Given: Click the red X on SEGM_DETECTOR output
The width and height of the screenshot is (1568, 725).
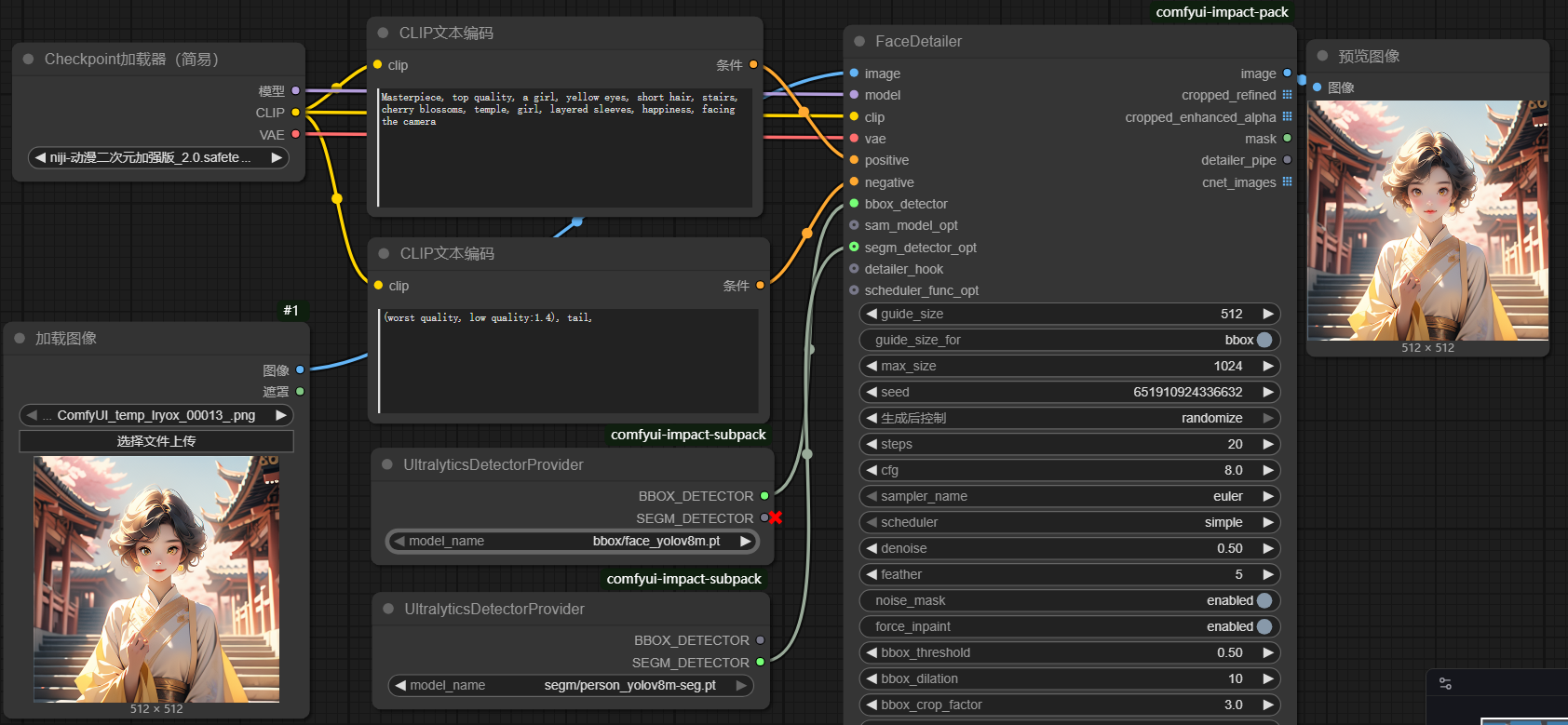Looking at the screenshot, I should 776,517.
